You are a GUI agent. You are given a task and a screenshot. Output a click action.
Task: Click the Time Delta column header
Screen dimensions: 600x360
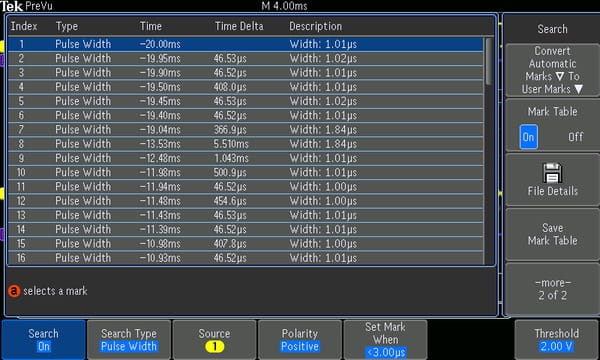239,26
